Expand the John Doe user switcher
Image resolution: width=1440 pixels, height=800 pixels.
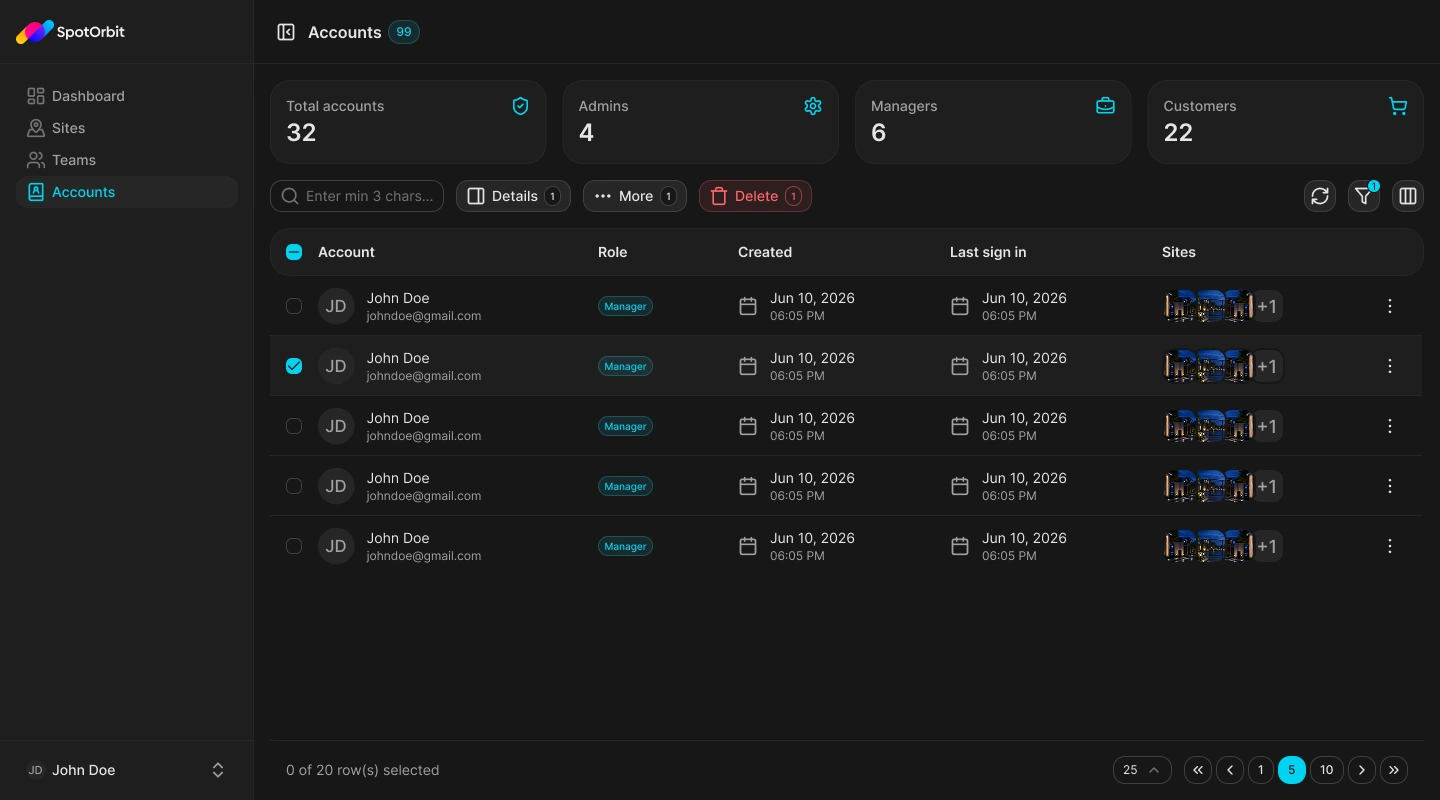coord(127,770)
